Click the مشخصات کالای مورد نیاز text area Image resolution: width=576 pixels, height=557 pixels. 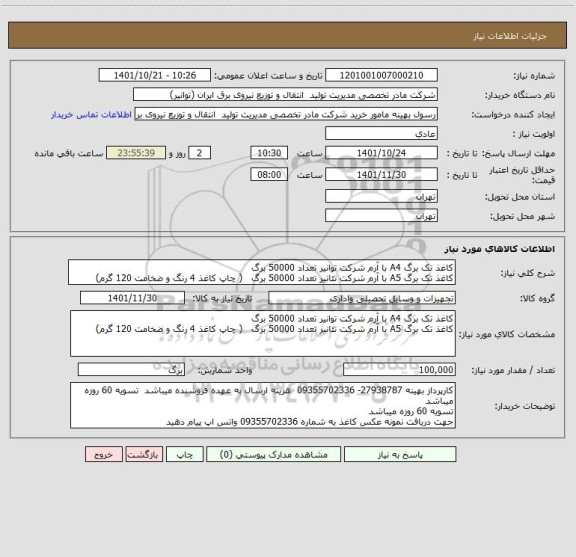tap(263, 334)
